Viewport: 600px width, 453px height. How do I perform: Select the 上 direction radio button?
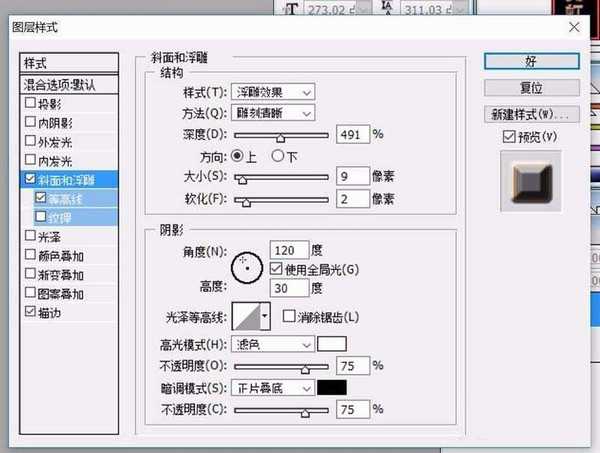click(237, 156)
